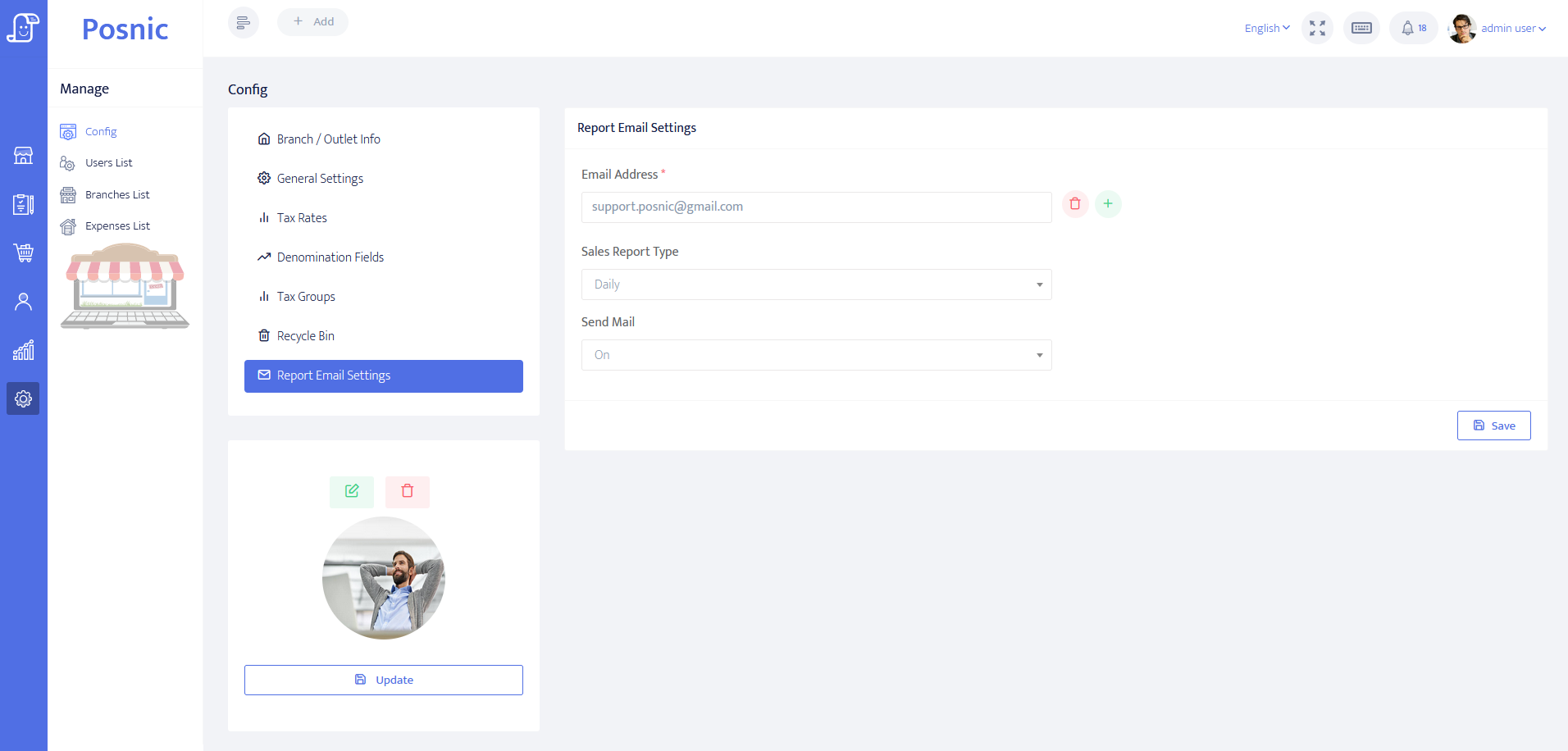Click the Email Address input field
Screen dimensions: 1568x751
pos(816,207)
